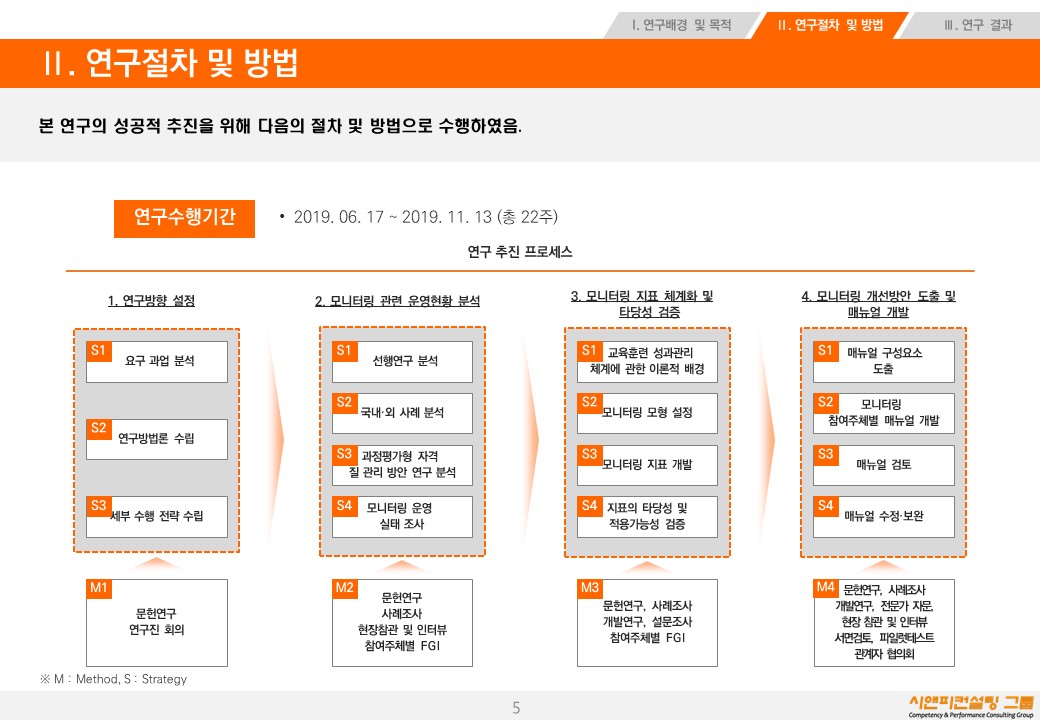The width and height of the screenshot is (1040, 720).
Task: Click the sentence starting '본 연구의 성공적 추진을 위해'
Action: (x=280, y=125)
